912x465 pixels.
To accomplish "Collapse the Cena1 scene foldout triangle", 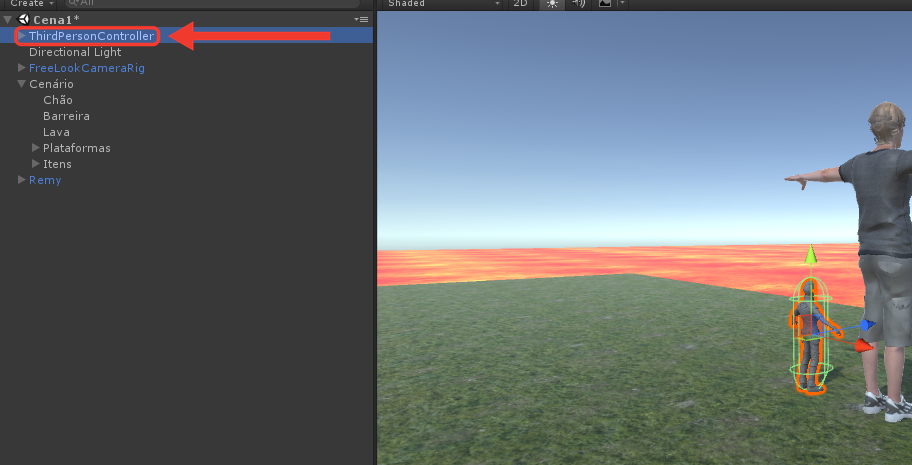I will point(8,20).
